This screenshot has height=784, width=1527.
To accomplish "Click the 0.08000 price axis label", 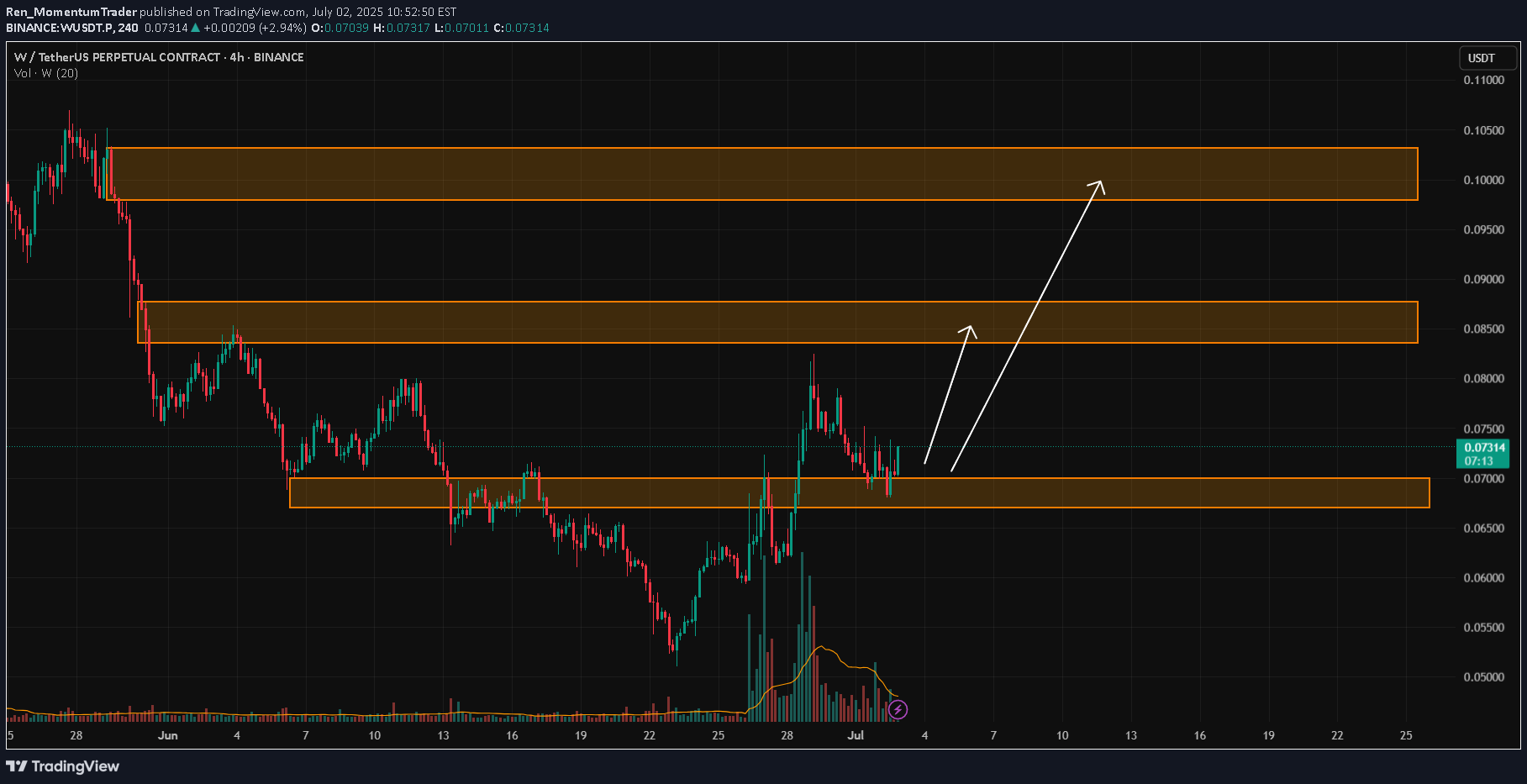I will [x=1483, y=378].
